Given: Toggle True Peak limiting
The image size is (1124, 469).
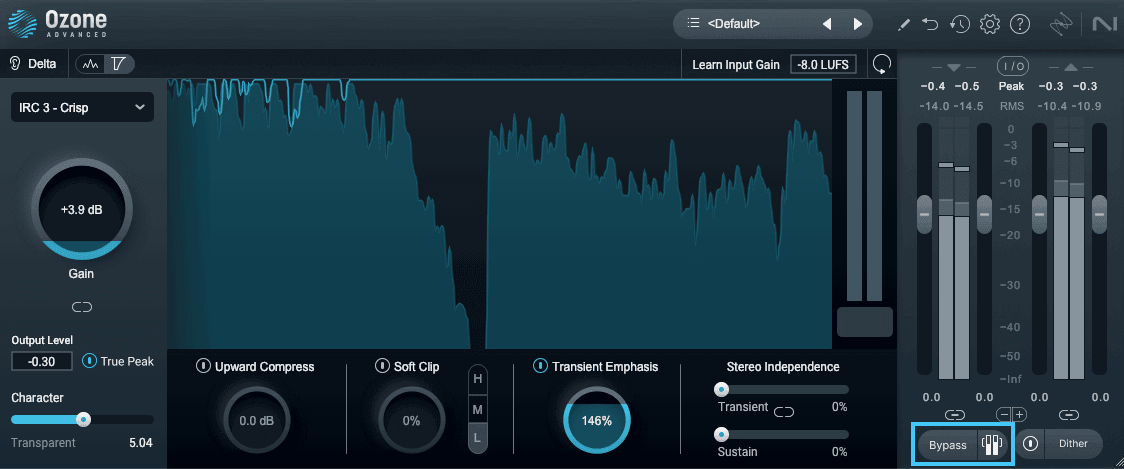Looking at the screenshot, I should tap(90, 361).
